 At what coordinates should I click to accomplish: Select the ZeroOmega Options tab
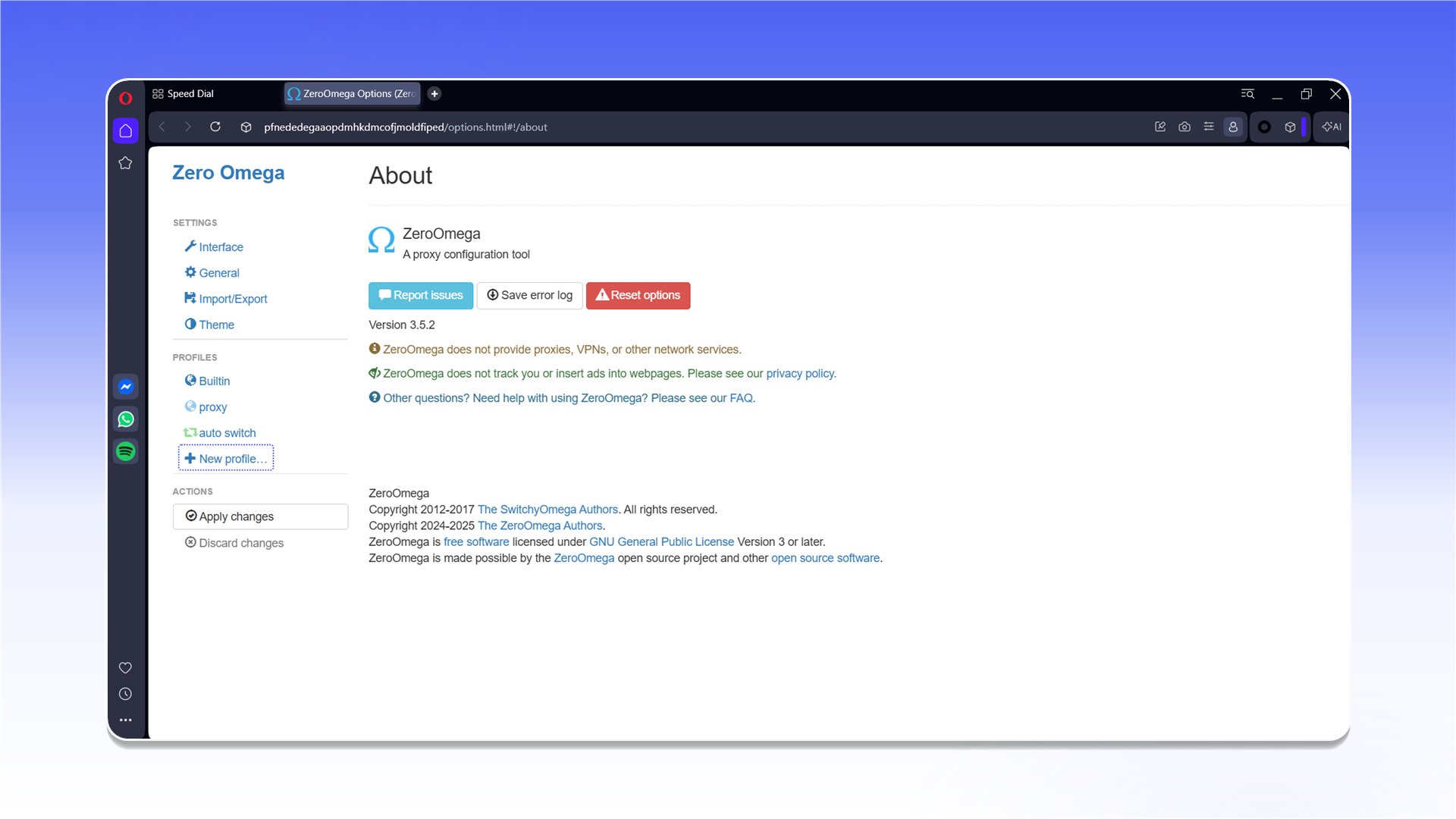pyautogui.click(x=352, y=94)
